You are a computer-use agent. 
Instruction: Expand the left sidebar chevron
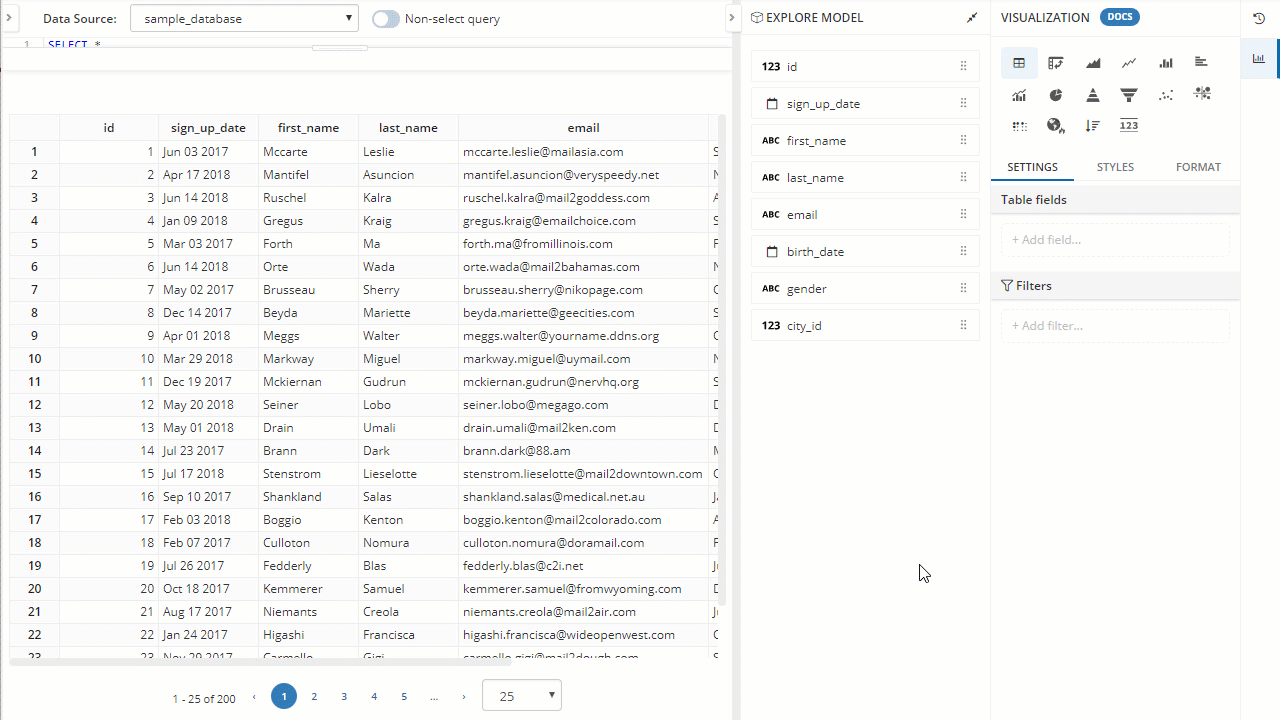(8, 18)
